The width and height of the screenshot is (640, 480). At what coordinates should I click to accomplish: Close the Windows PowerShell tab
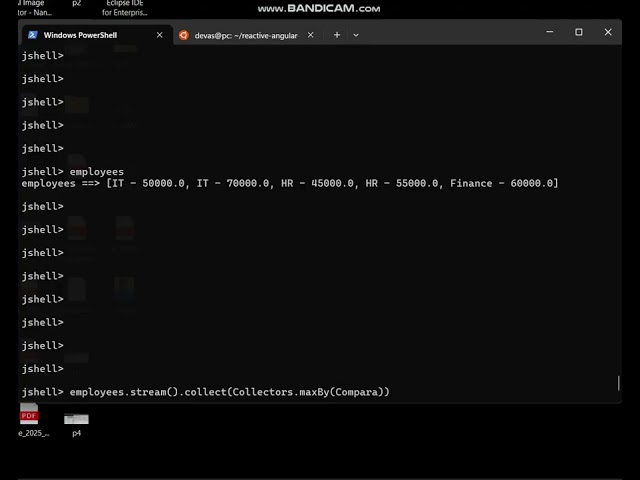[x=159, y=35]
